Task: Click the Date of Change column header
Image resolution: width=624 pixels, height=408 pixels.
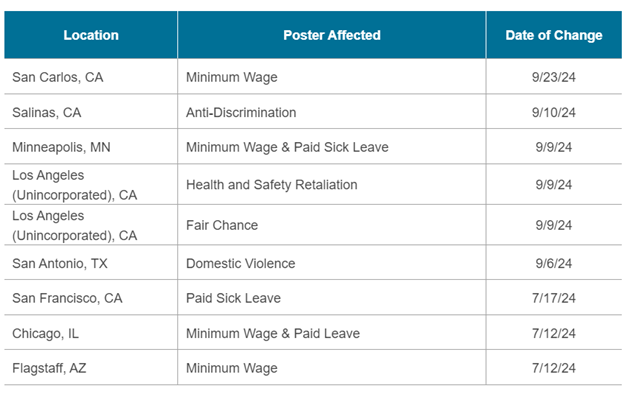Action: (x=553, y=35)
